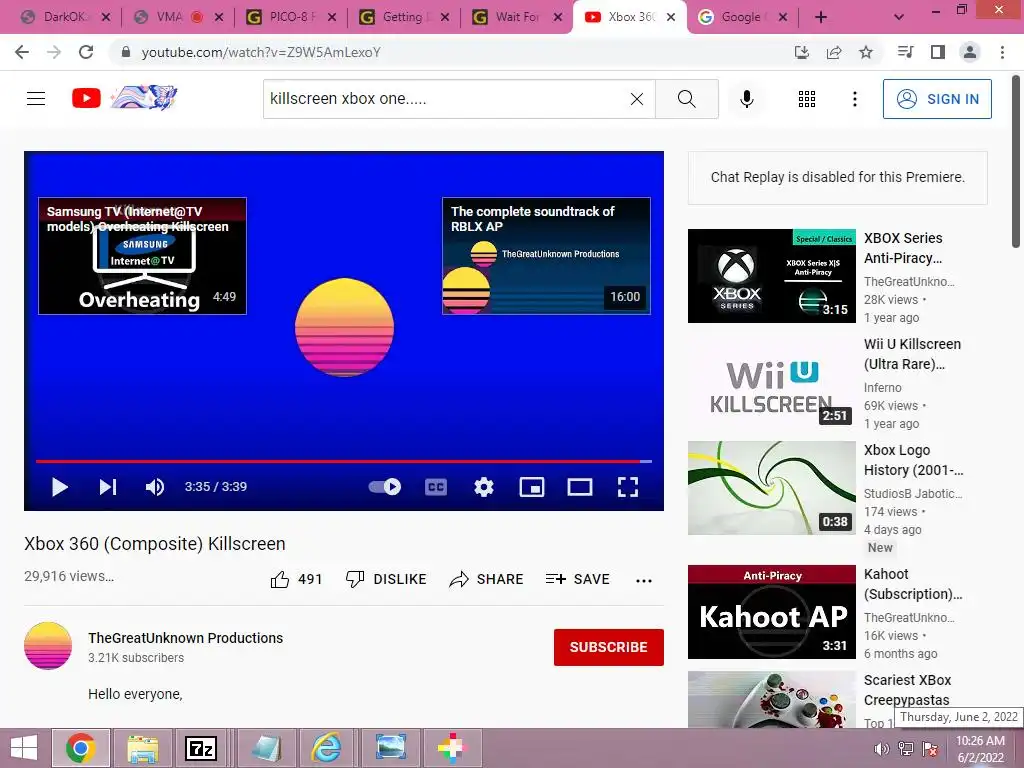Open the Samsung TV Overheating end-screen video

click(142, 256)
